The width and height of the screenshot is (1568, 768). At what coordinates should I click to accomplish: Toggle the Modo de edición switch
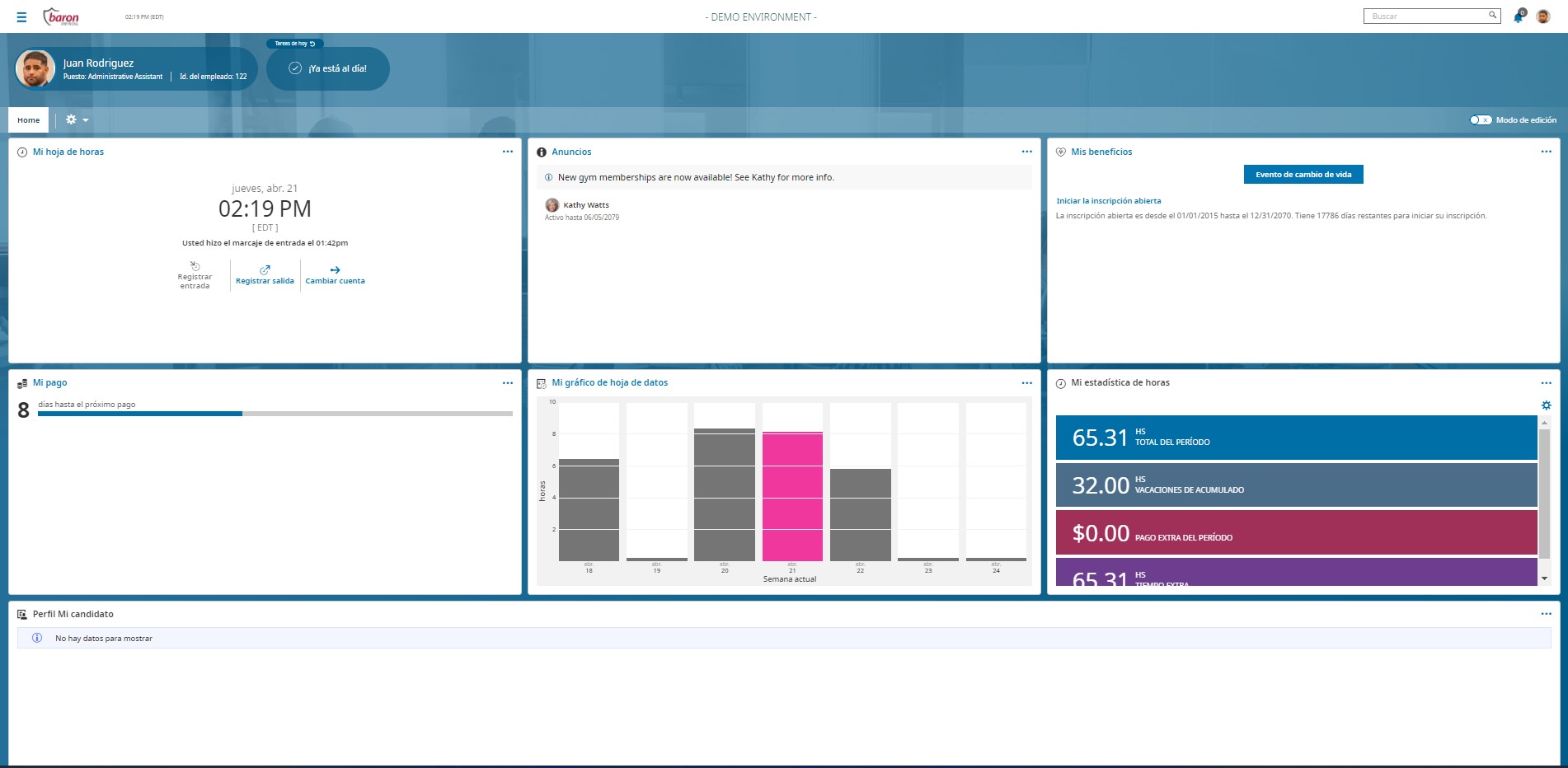pyautogui.click(x=1480, y=120)
